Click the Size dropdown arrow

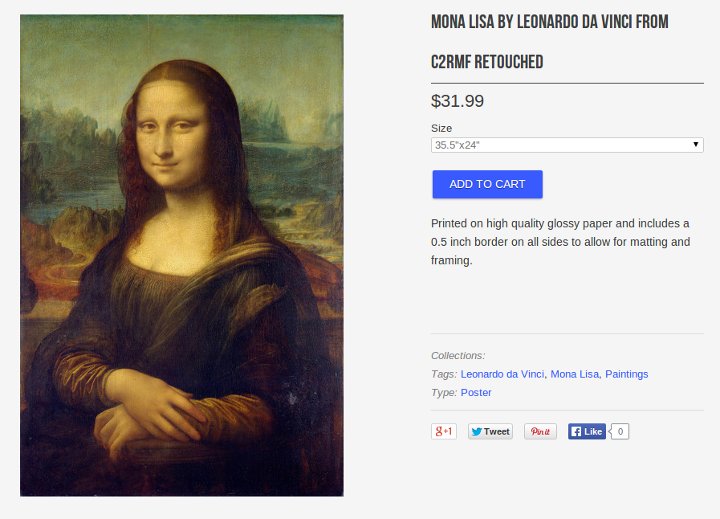pos(696,145)
